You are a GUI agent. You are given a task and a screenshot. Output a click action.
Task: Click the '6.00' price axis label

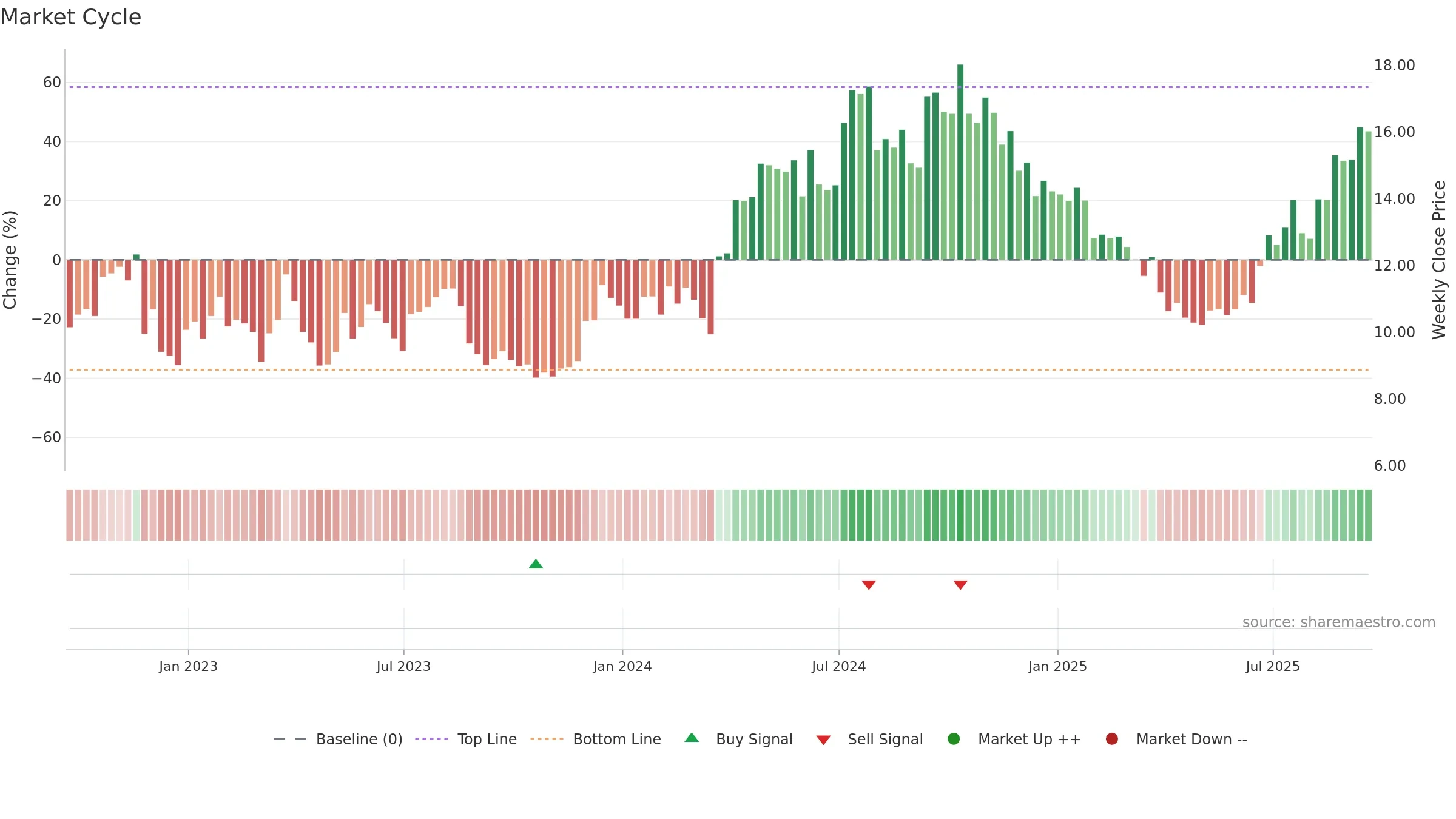tap(1390, 466)
